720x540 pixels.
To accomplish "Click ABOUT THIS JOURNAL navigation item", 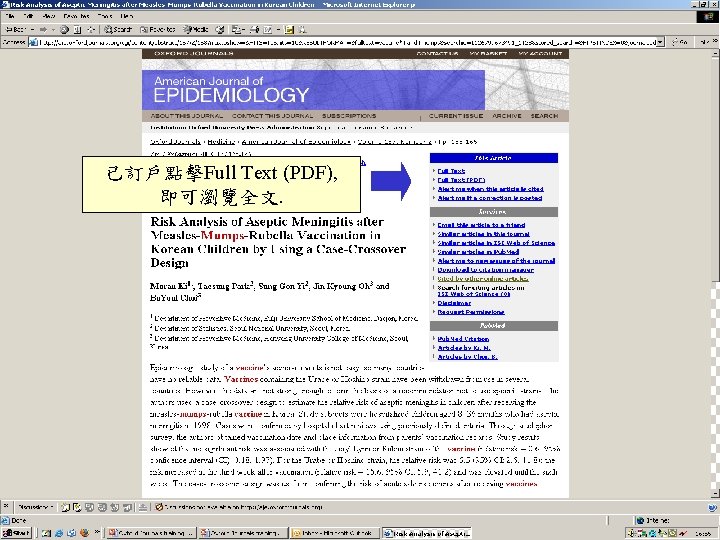I will [x=186, y=116].
